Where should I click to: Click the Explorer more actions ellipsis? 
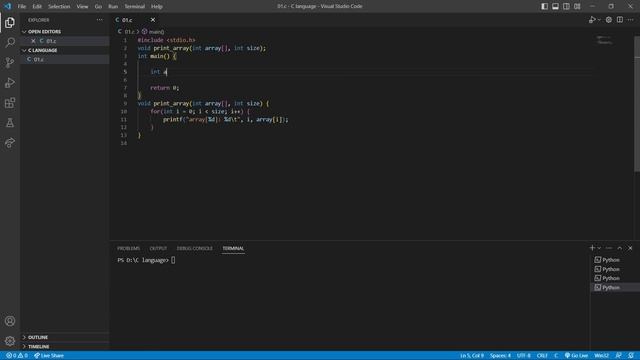point(100,20)
